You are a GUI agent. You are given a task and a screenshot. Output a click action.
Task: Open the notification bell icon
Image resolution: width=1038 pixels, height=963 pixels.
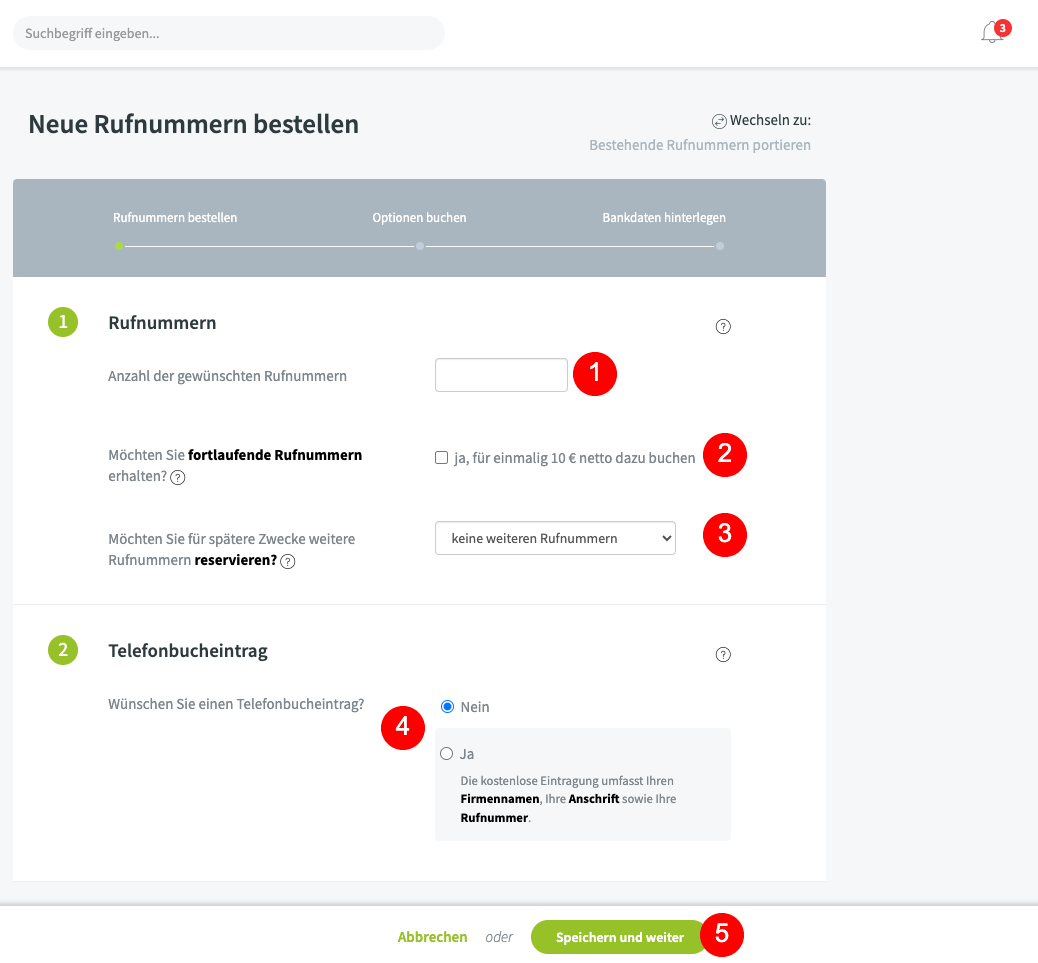(x=992, y=32)
